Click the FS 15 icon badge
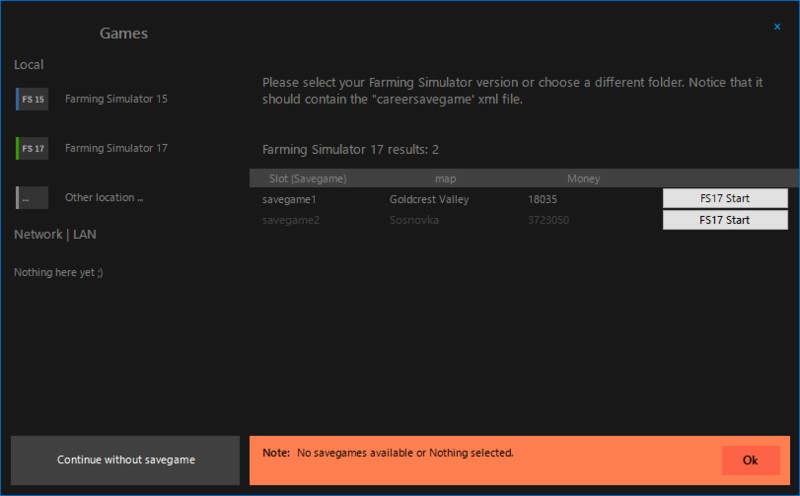The image size is (800, 496). tap(32, 99)
